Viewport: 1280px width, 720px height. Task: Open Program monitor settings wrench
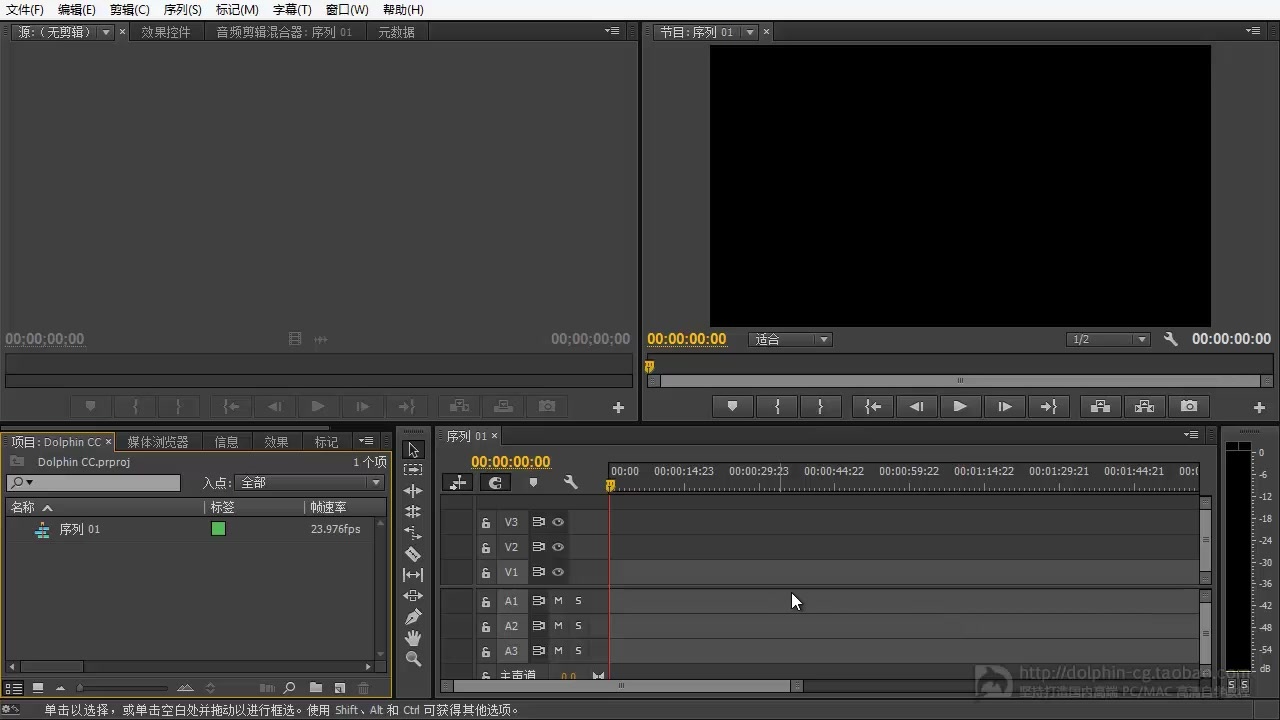click(1170, 339)
